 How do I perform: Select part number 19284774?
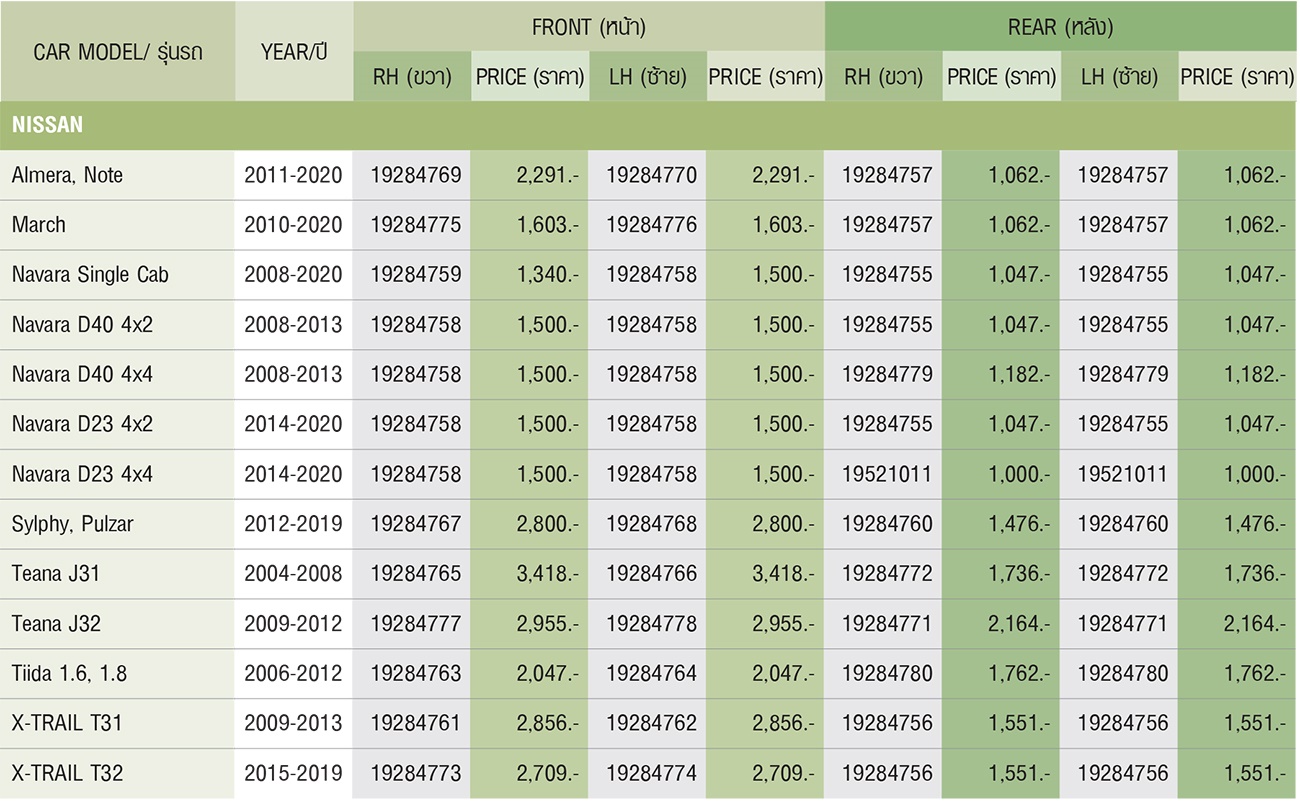pos(652,773)
